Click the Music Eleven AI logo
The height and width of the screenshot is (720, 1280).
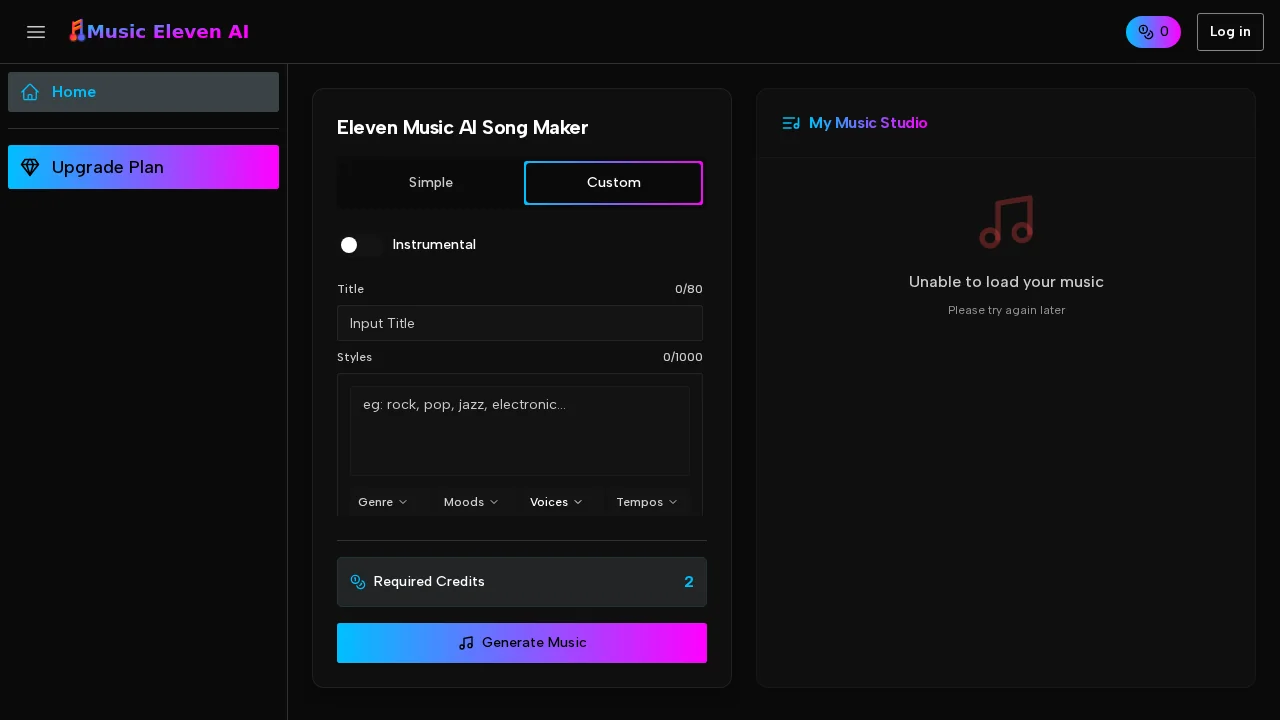158,31
